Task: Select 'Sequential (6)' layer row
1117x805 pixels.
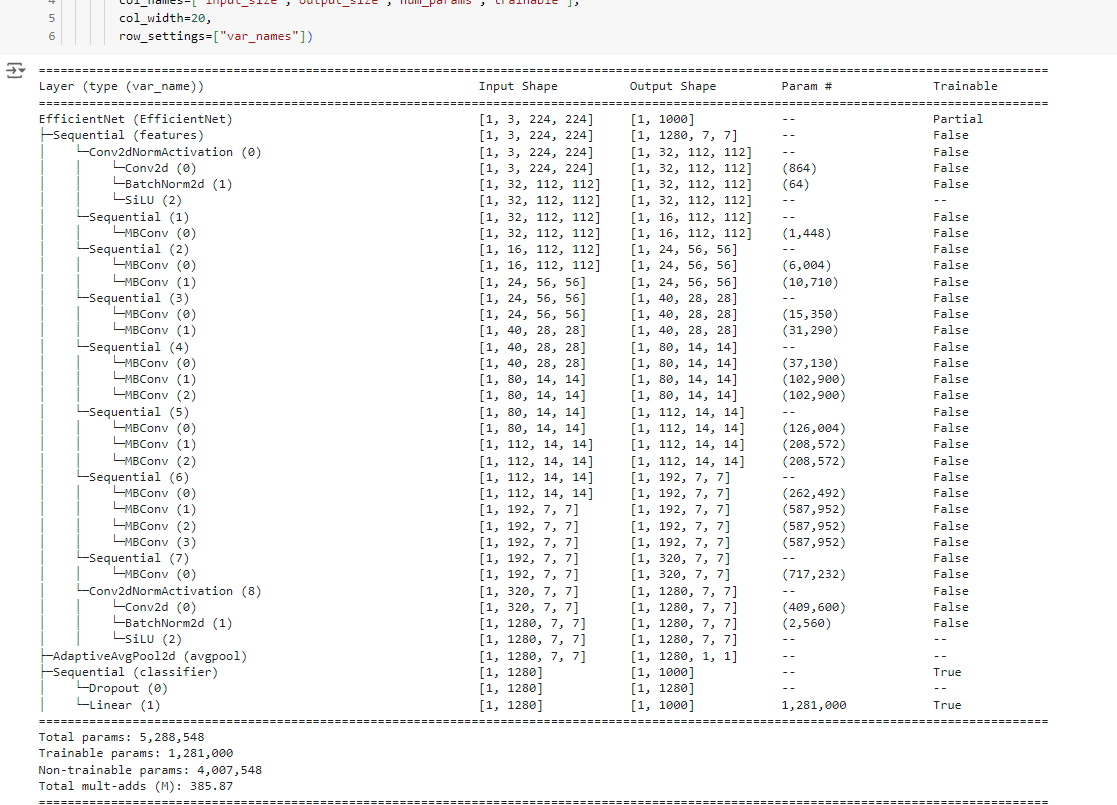Action: click(139, 477)
